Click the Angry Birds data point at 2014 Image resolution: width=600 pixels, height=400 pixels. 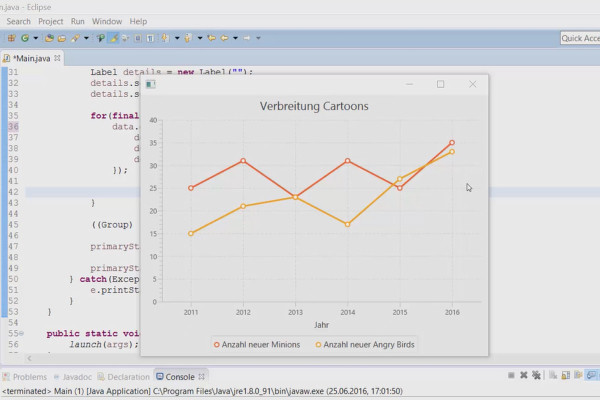tap(347, 224)
